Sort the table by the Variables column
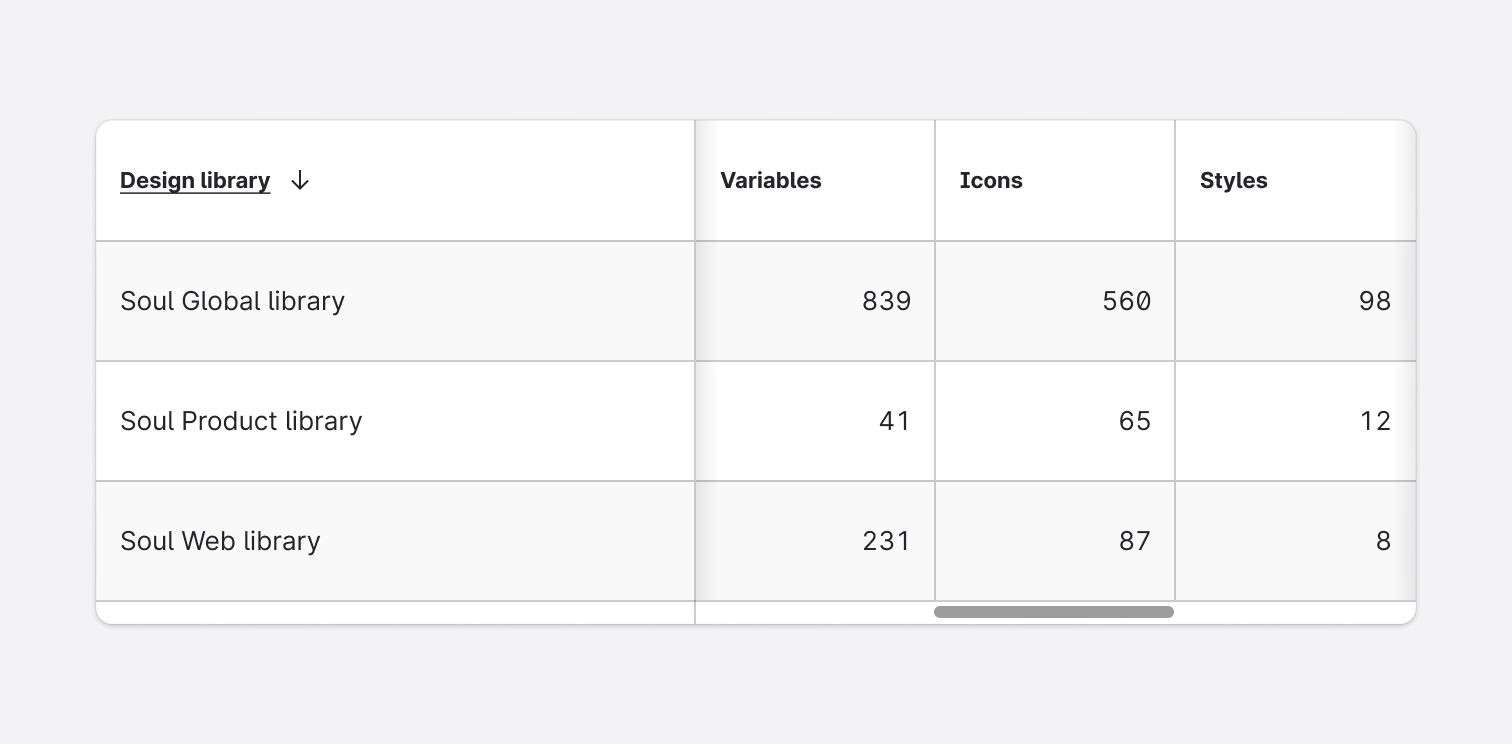The width and height of the screenshot is (1512, 744). coord(771,181)
